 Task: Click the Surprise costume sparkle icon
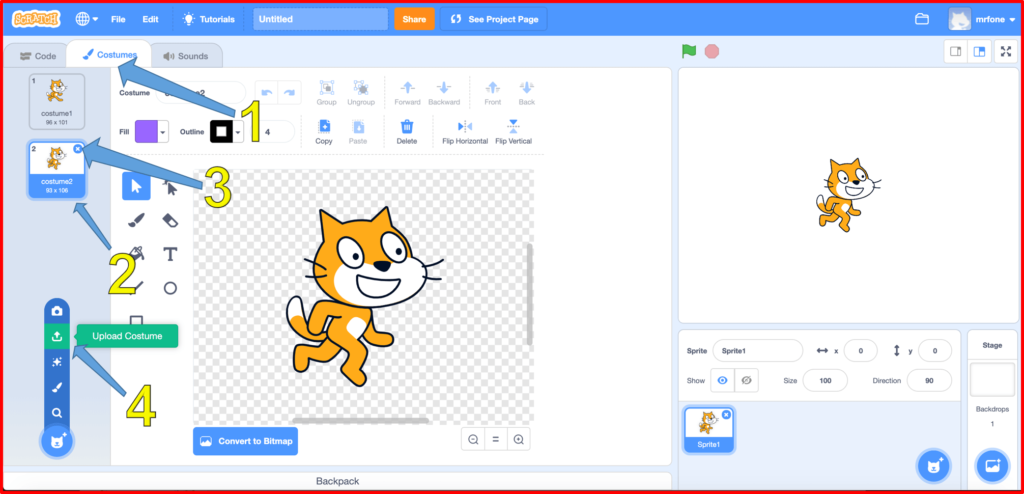point(57,362)
